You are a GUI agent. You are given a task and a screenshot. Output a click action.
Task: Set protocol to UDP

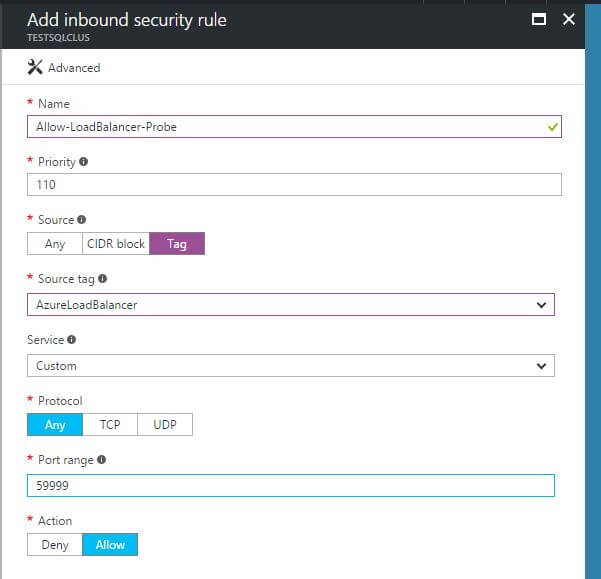[165, 425]
